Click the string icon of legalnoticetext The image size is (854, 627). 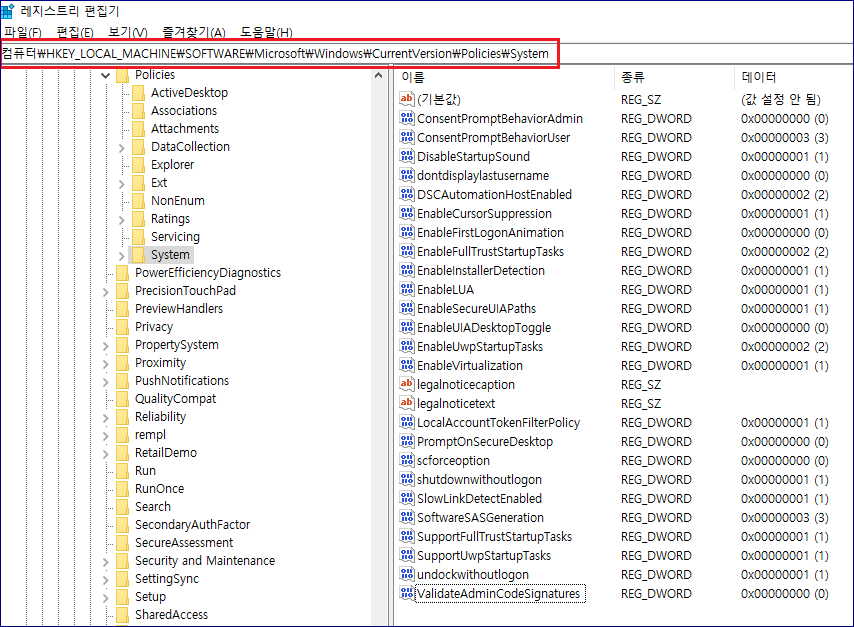[x=407, y=404]
